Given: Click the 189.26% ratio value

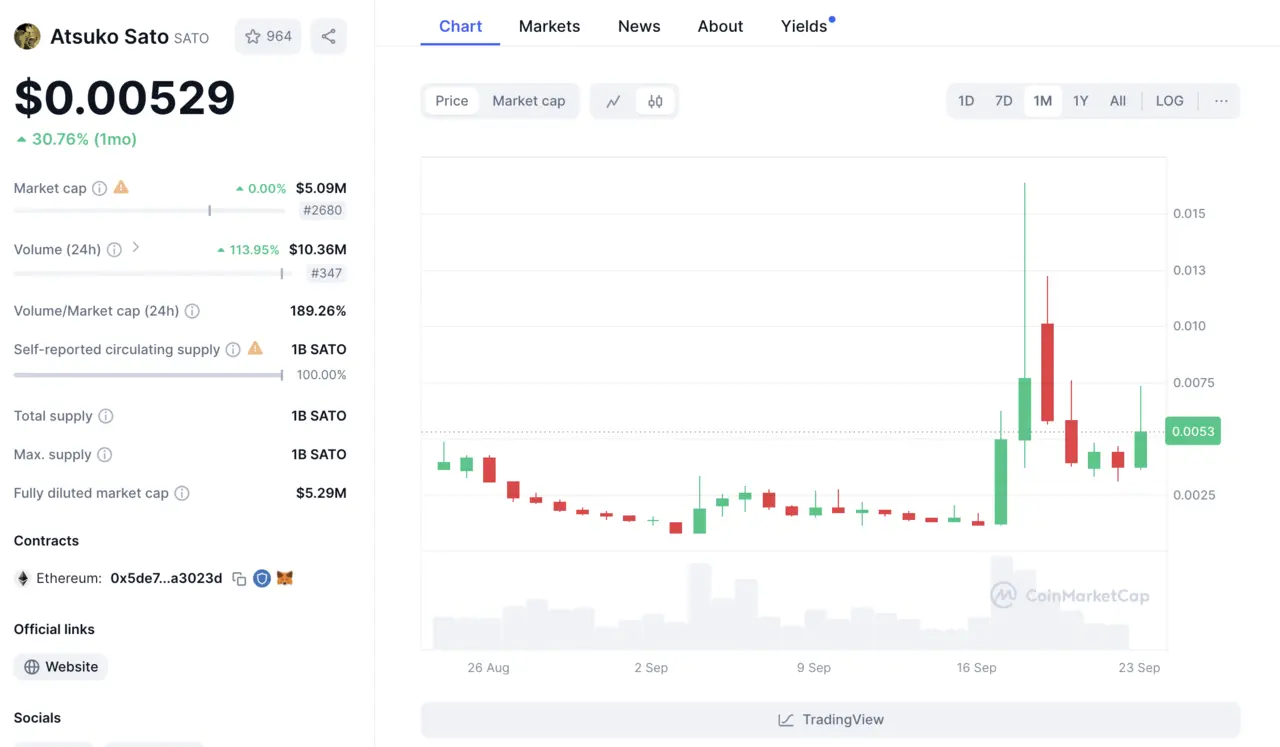Looking at the screenshot, I should (x=318, y=311).
